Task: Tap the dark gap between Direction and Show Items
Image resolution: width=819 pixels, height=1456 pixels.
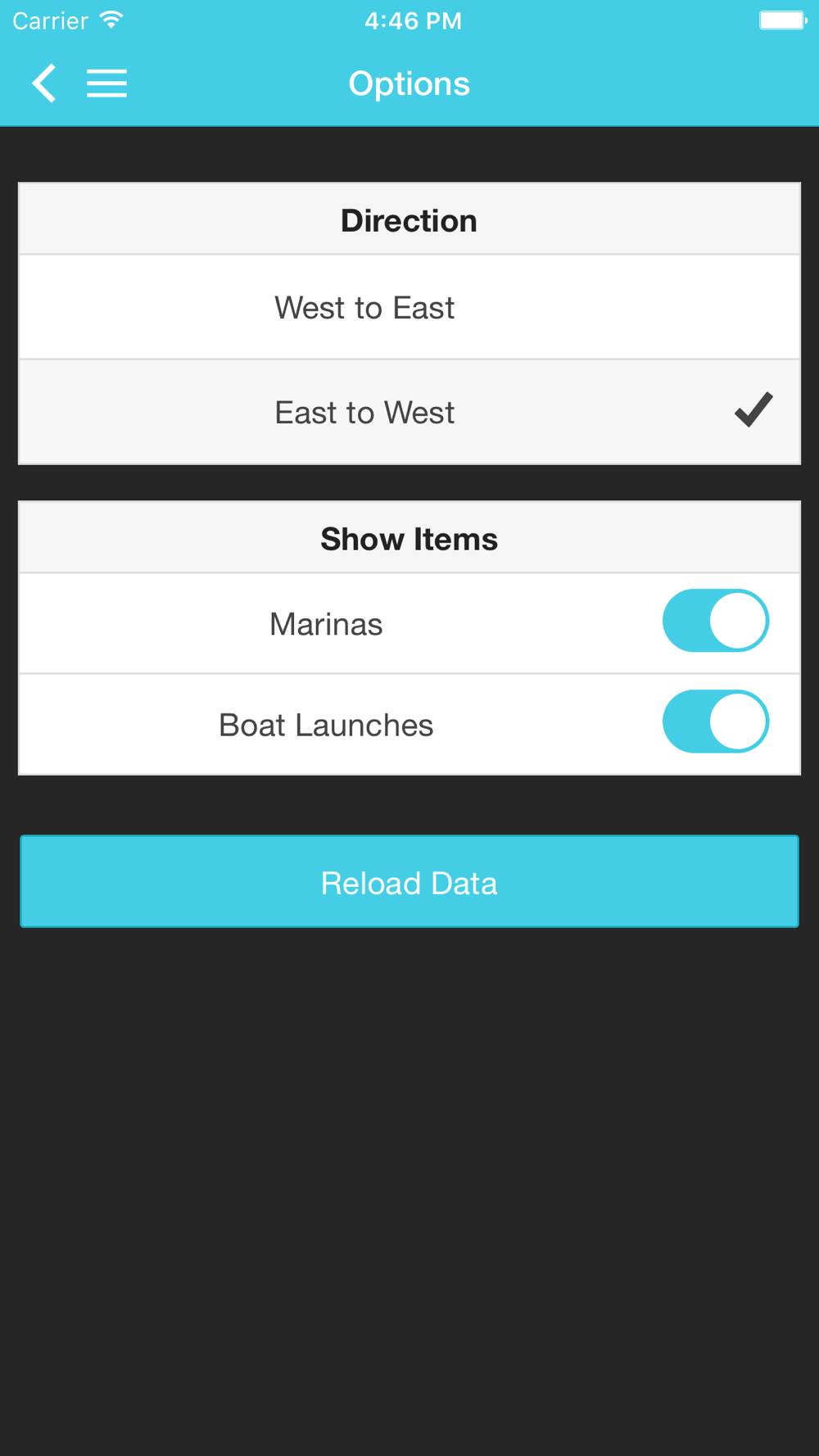Action: coord(409,482)
